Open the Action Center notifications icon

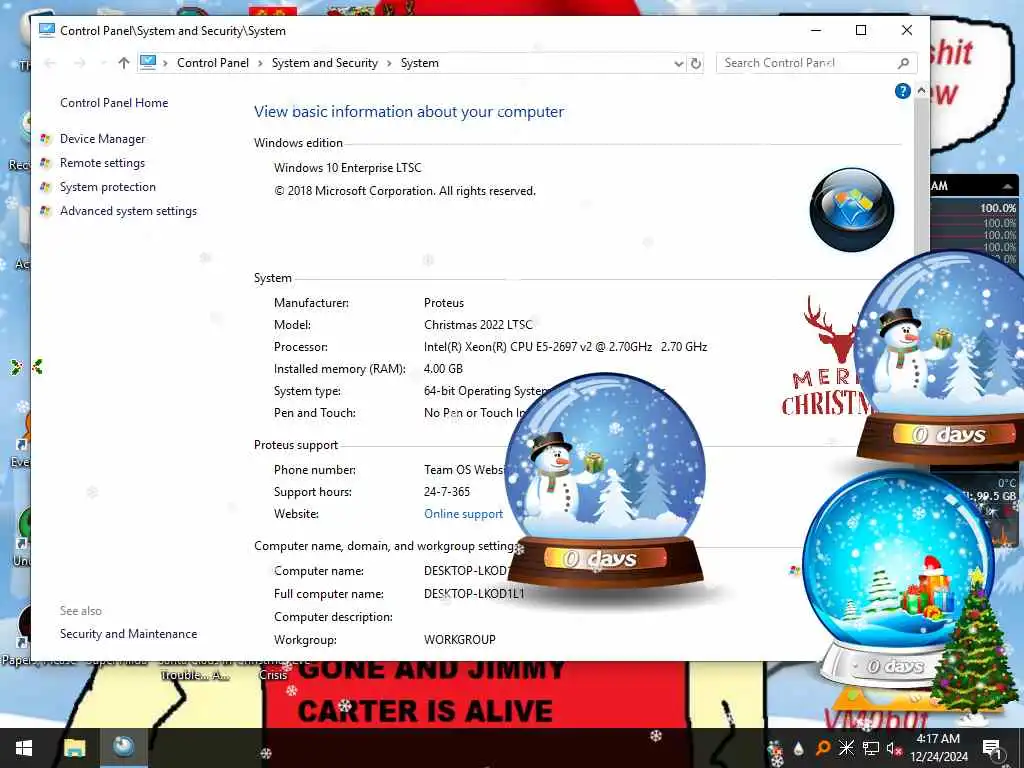point(992,748)
